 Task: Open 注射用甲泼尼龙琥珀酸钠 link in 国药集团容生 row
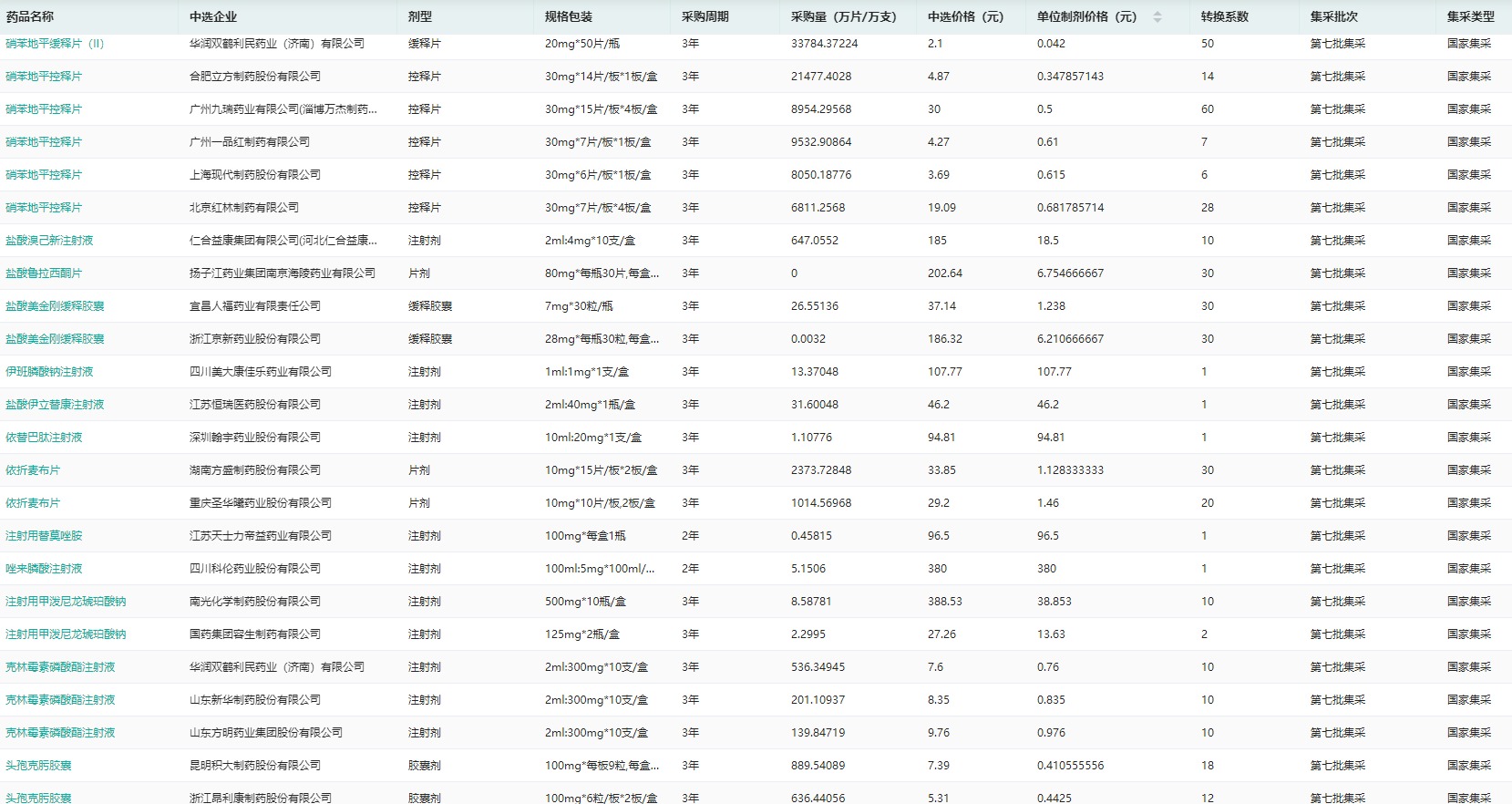pyautogui.click(x=66, y=634)
